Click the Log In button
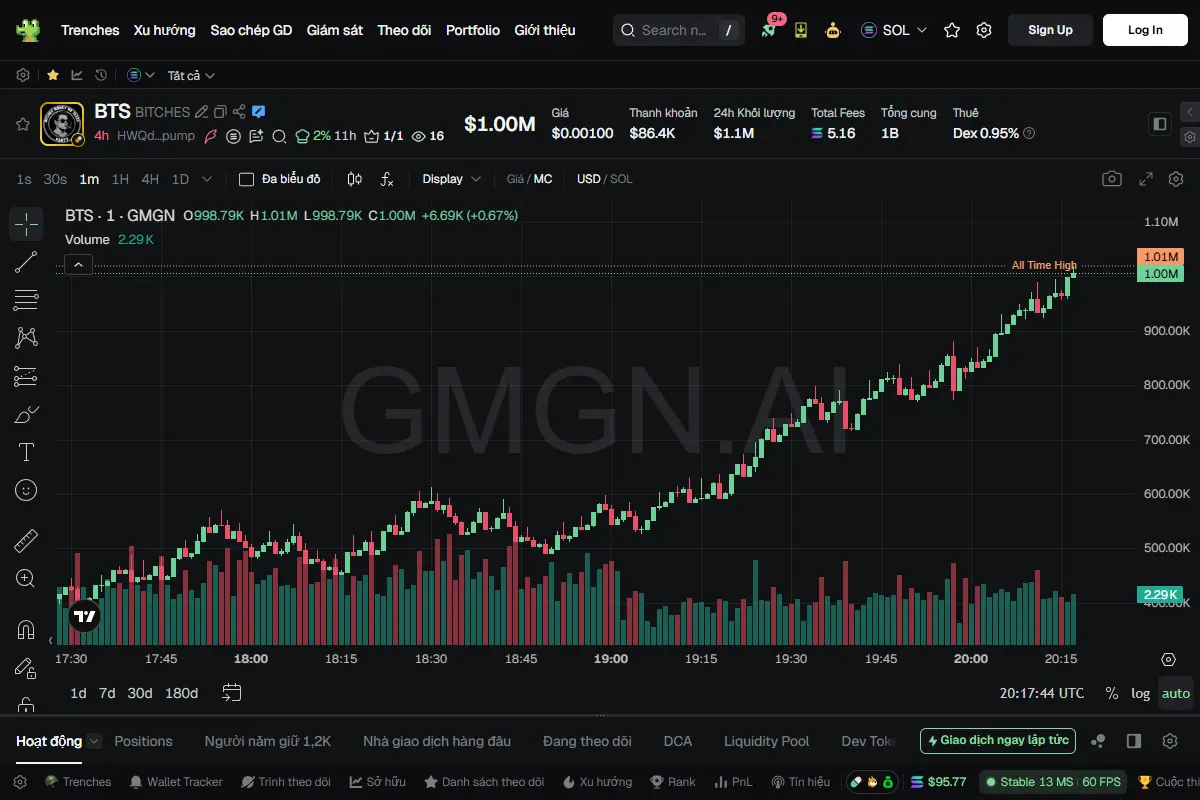Image resolution: width=1200 pixels, height=800 pixels. pyautogui.click(x=1145, y=30)
